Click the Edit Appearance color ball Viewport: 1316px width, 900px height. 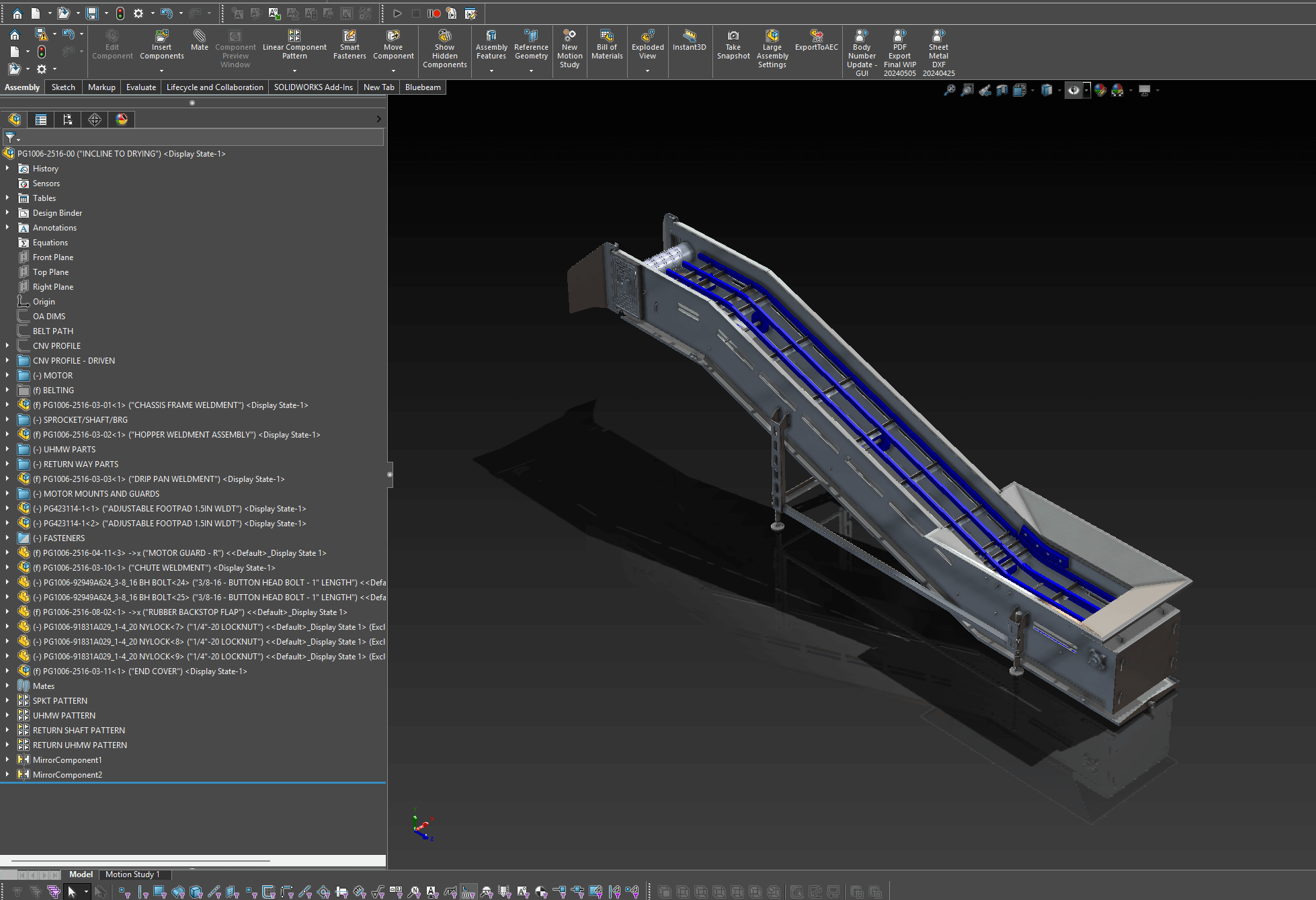pos(1100,90)
